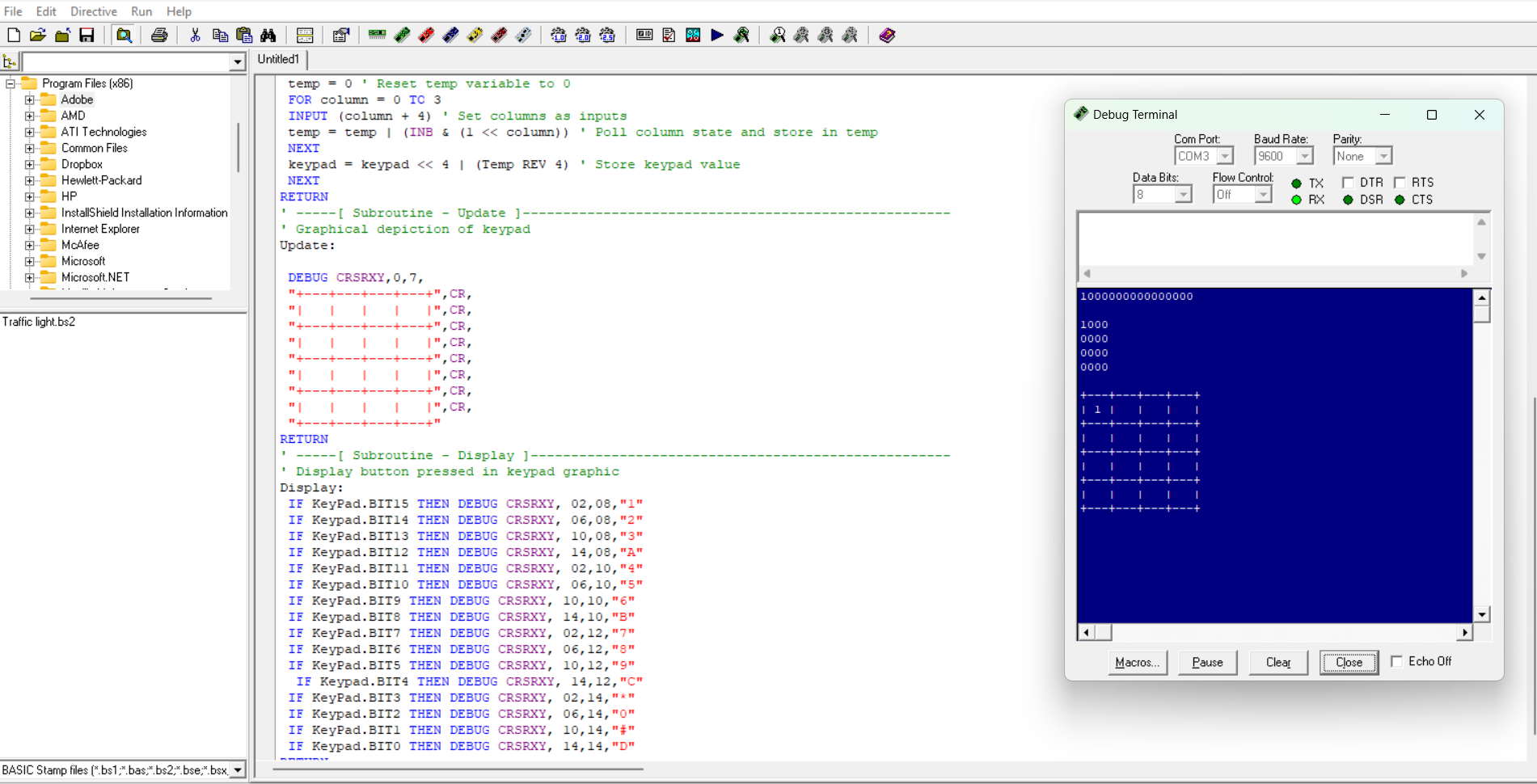1537x784 pixels.
Task: Open the Help book icon
Action: (x=887, y=35)
